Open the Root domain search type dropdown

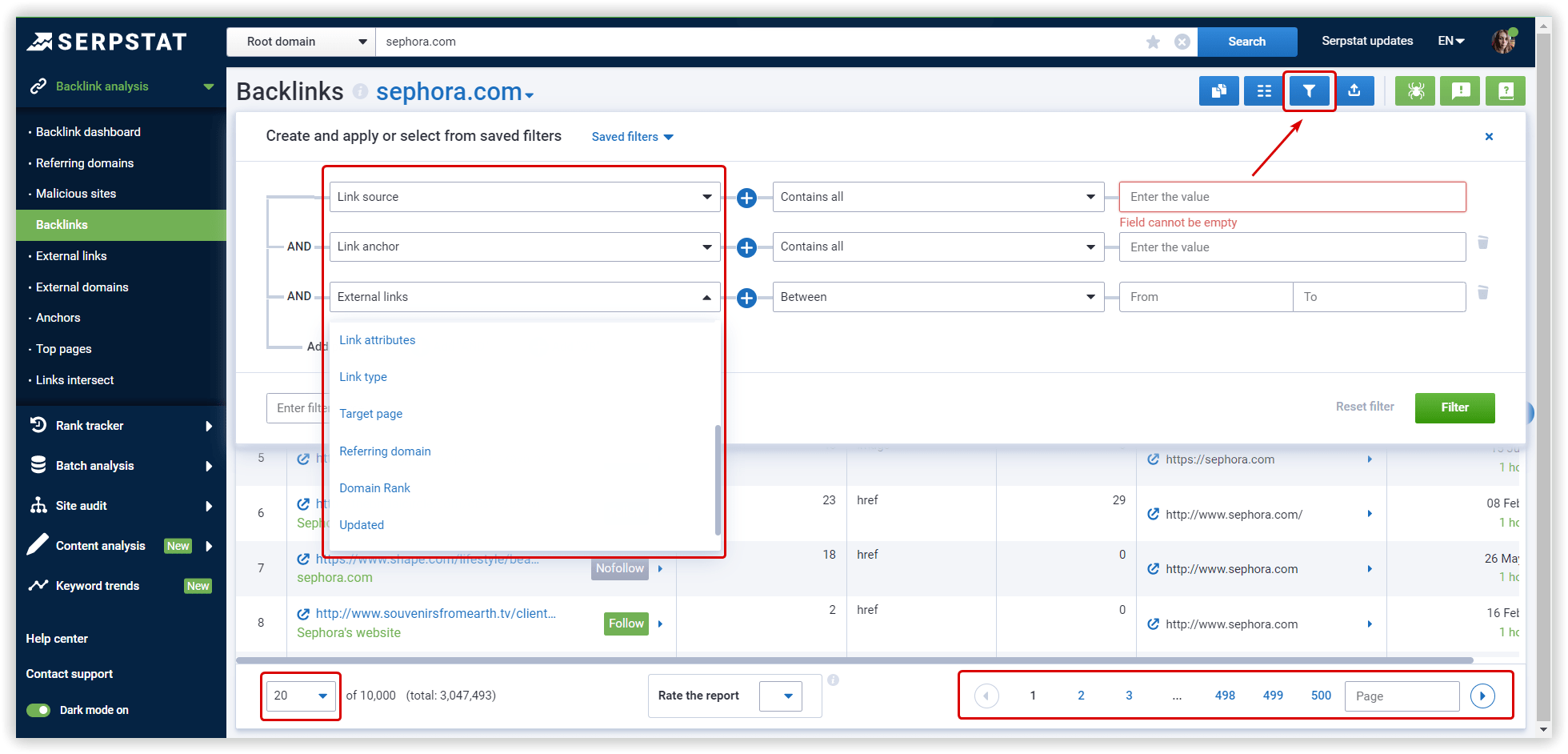click(301, 41)
